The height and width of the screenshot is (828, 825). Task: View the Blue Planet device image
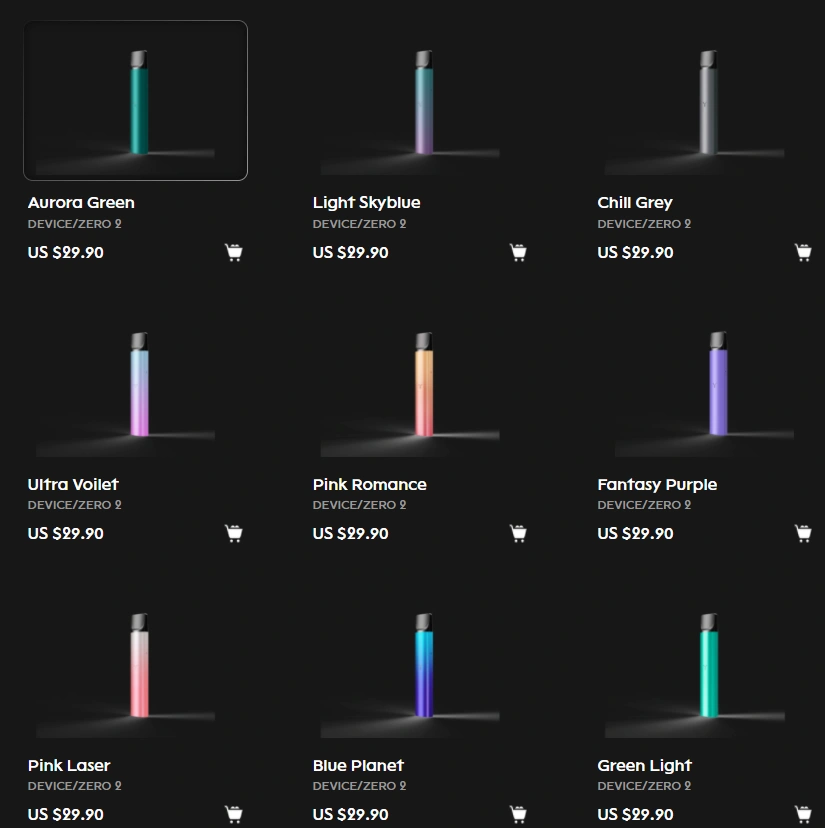click(420, 663)
